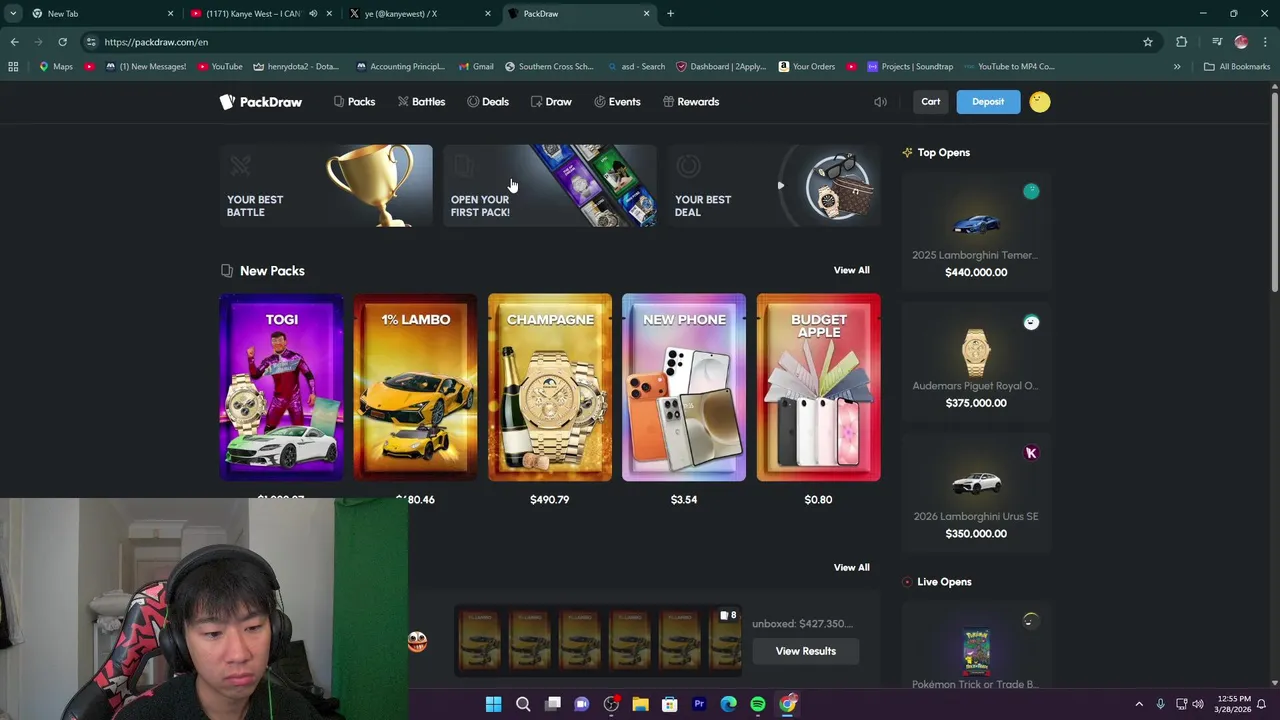The height and width of the screenshot is (720, 1280).
Task: Open File Explorer from the taskbar
Action: (640, 704)
